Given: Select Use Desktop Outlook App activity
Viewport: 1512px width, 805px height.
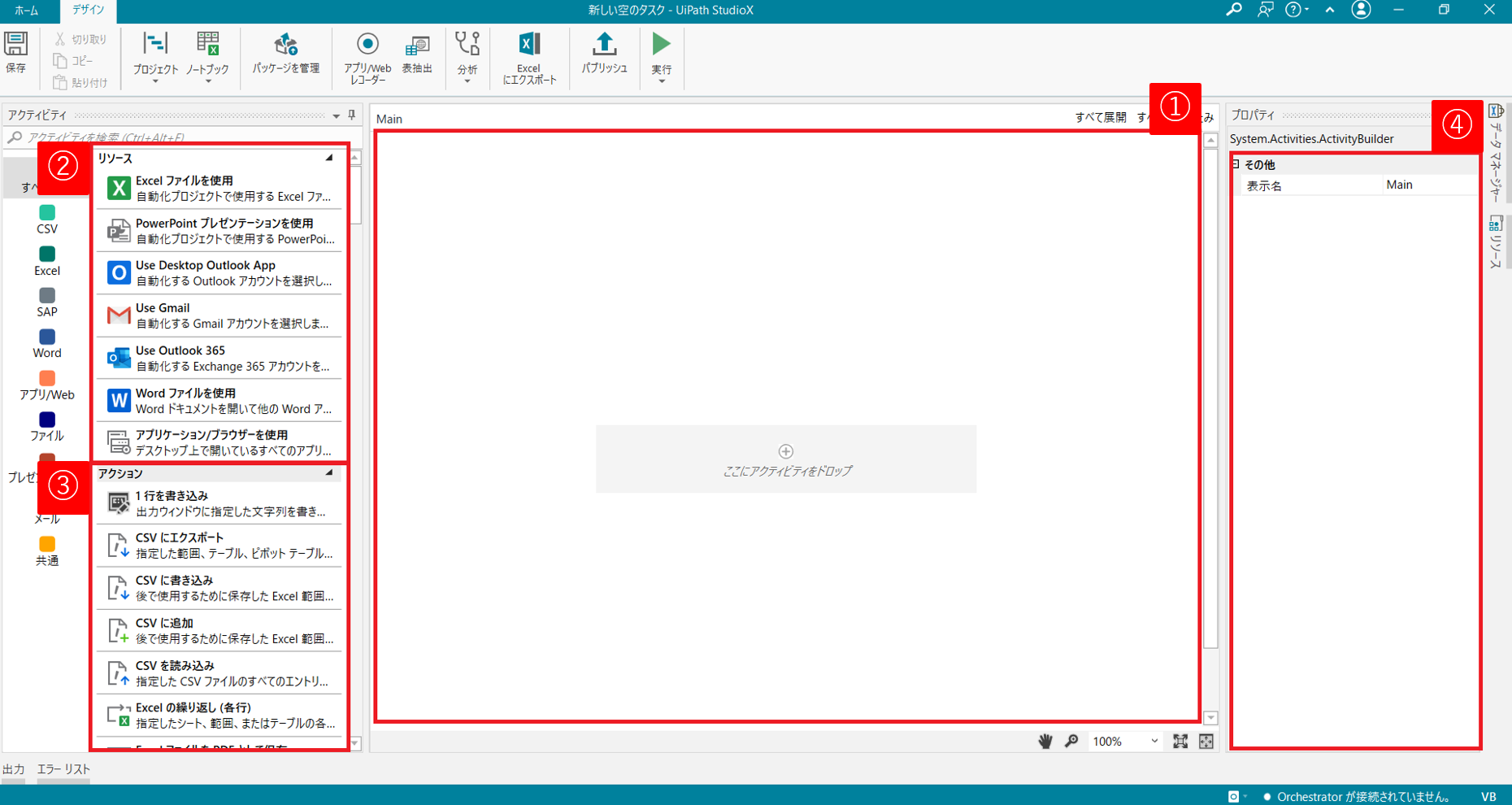Looking at the screenshot, I should click(x=219, y=273).
